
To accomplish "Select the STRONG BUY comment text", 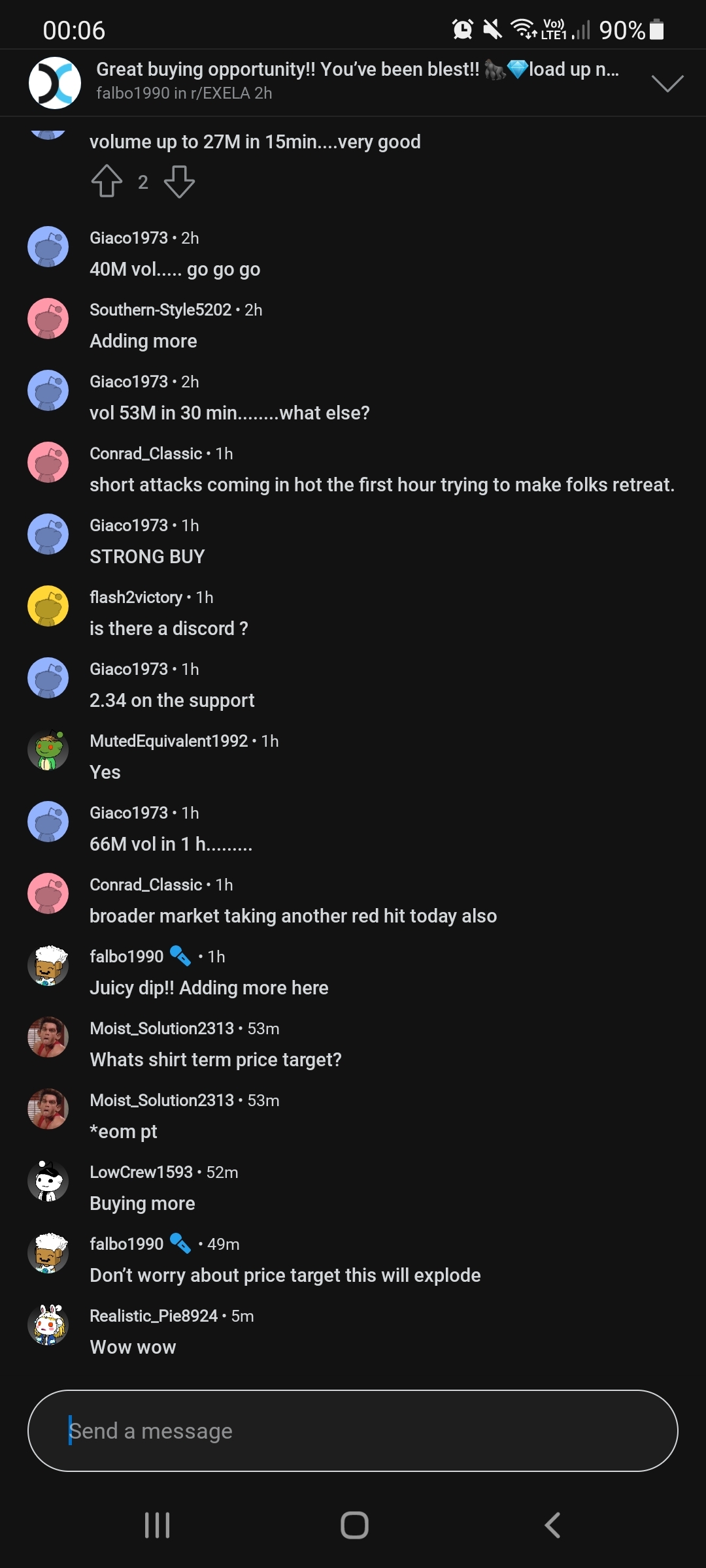I will tap(147, 557).
